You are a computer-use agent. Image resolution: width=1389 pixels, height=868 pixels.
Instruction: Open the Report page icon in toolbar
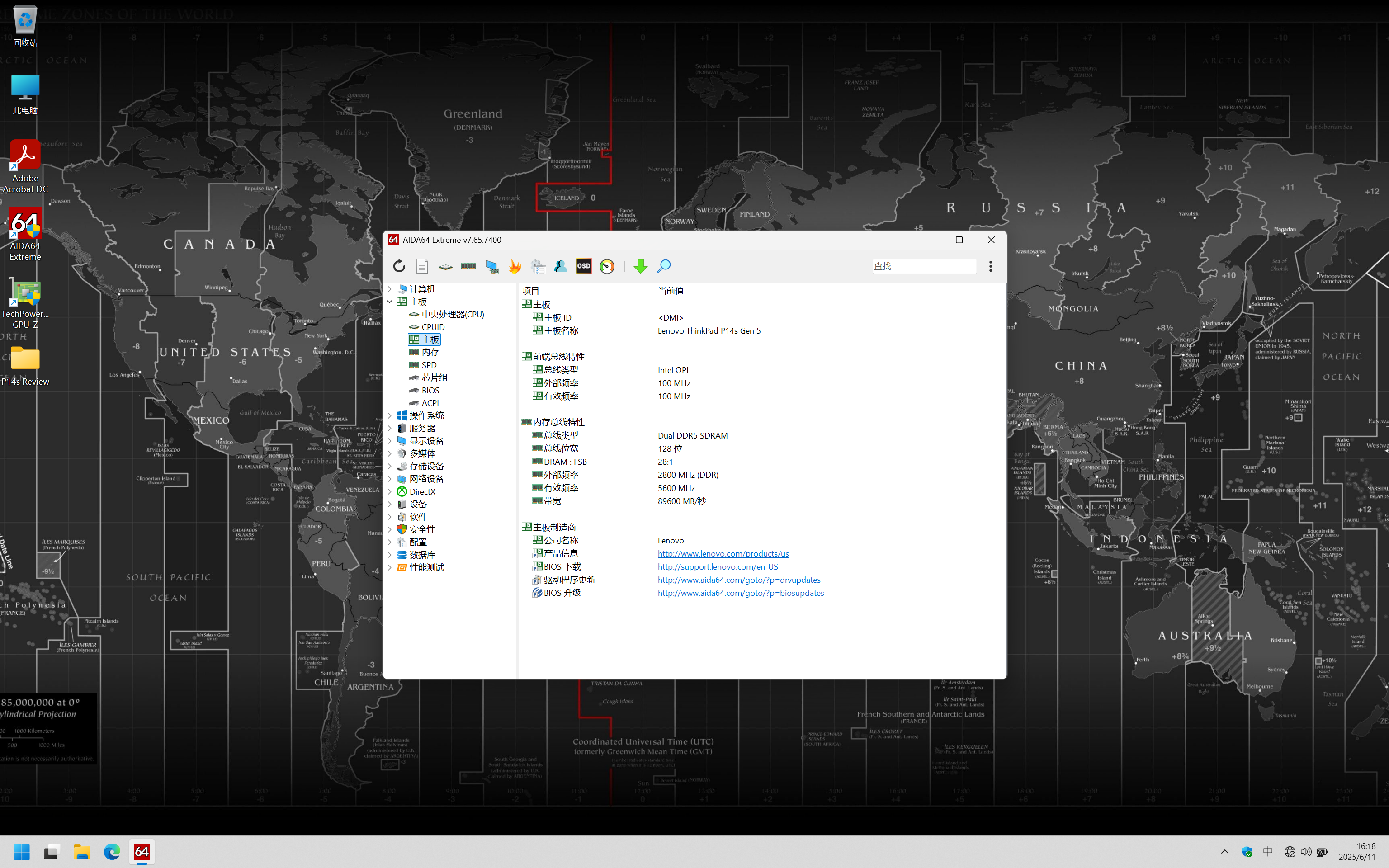pos(422,266)
